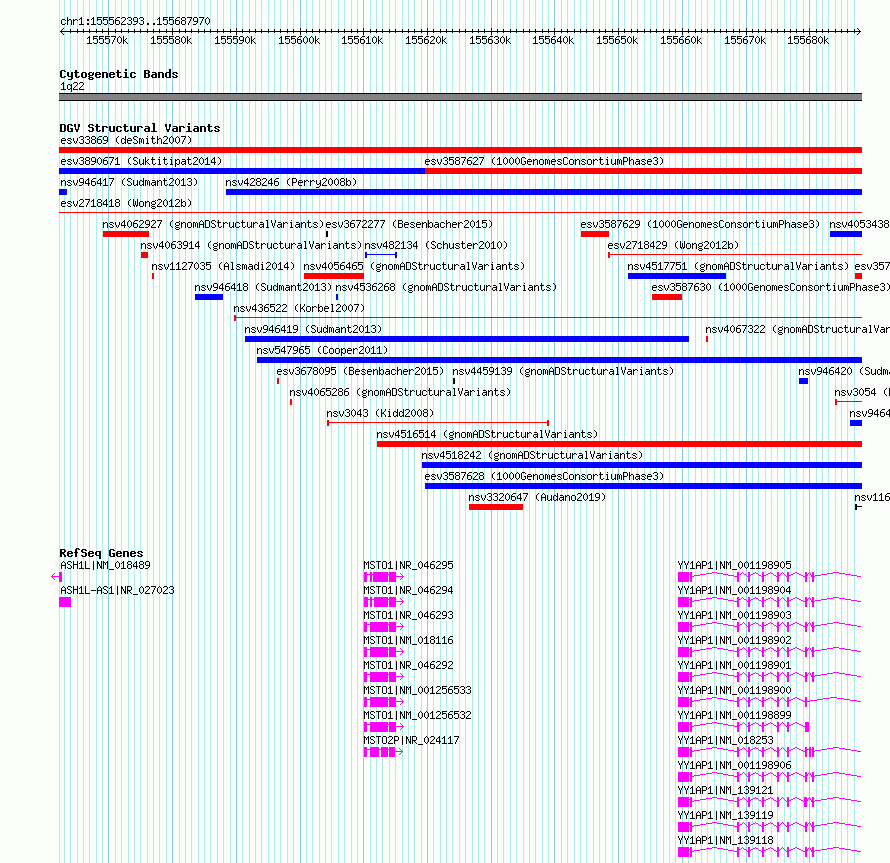The width and height of the screenshot is (890, 863).
Task: Select the nsv3320647 (Audano2019) red bar
Action: (496, 507)
